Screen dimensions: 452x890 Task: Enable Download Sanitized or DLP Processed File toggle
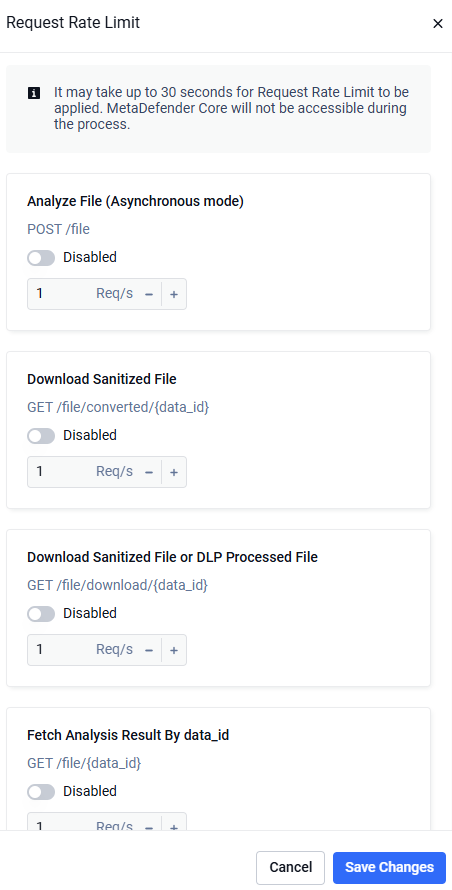tap(41, 614)
